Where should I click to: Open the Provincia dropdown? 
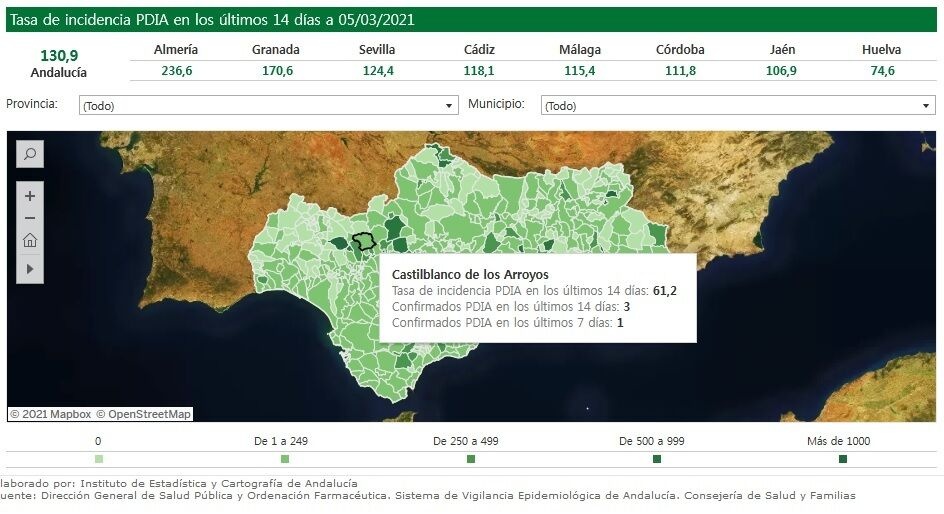tap(268, 106)
